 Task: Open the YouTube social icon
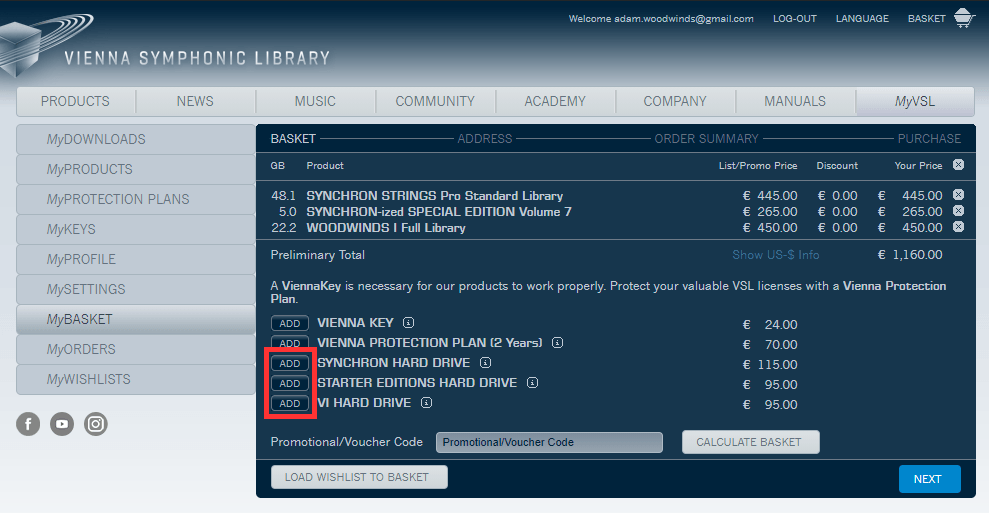tap(62, 424)
